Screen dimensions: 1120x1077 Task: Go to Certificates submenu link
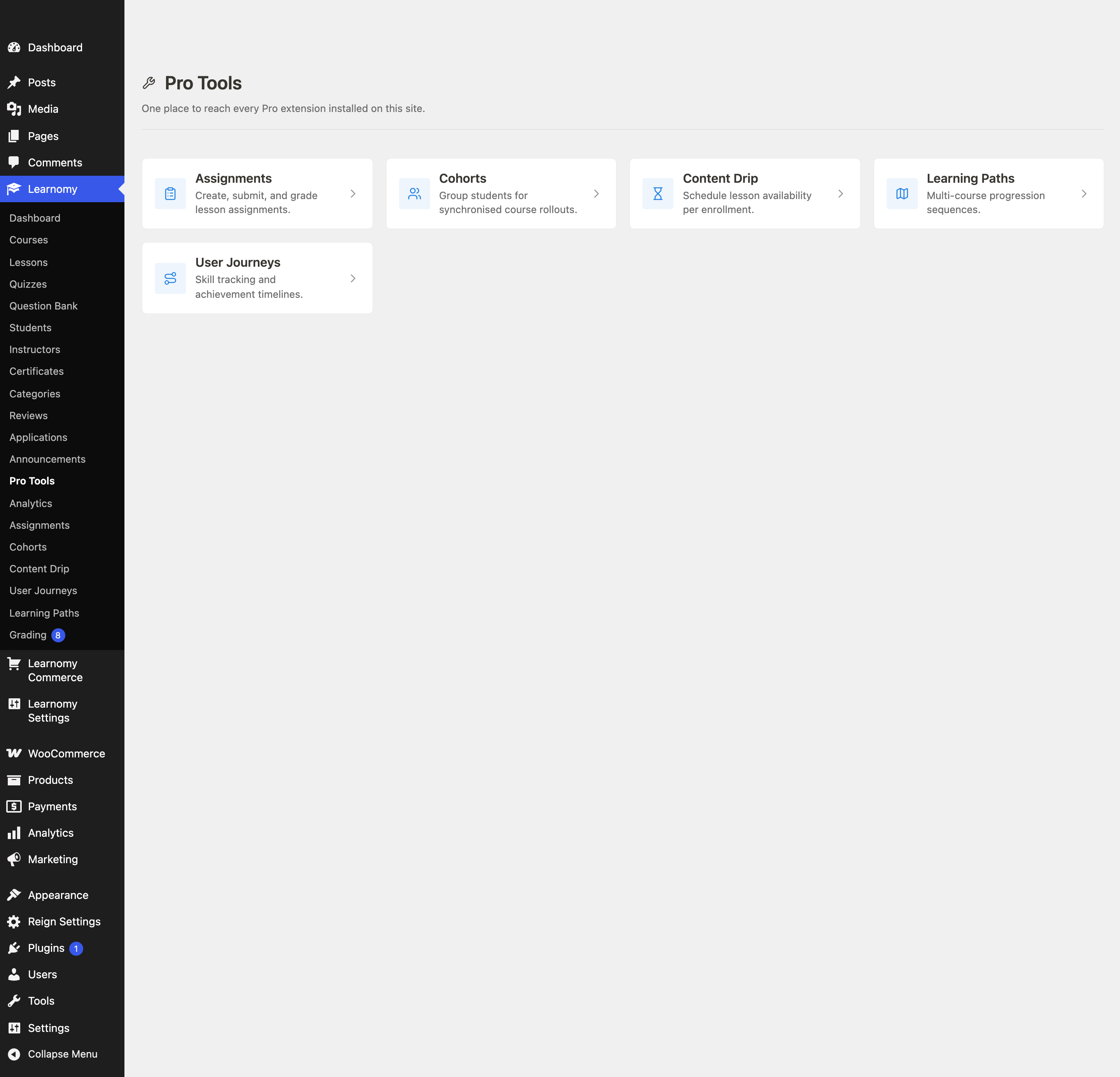point(37,371)
